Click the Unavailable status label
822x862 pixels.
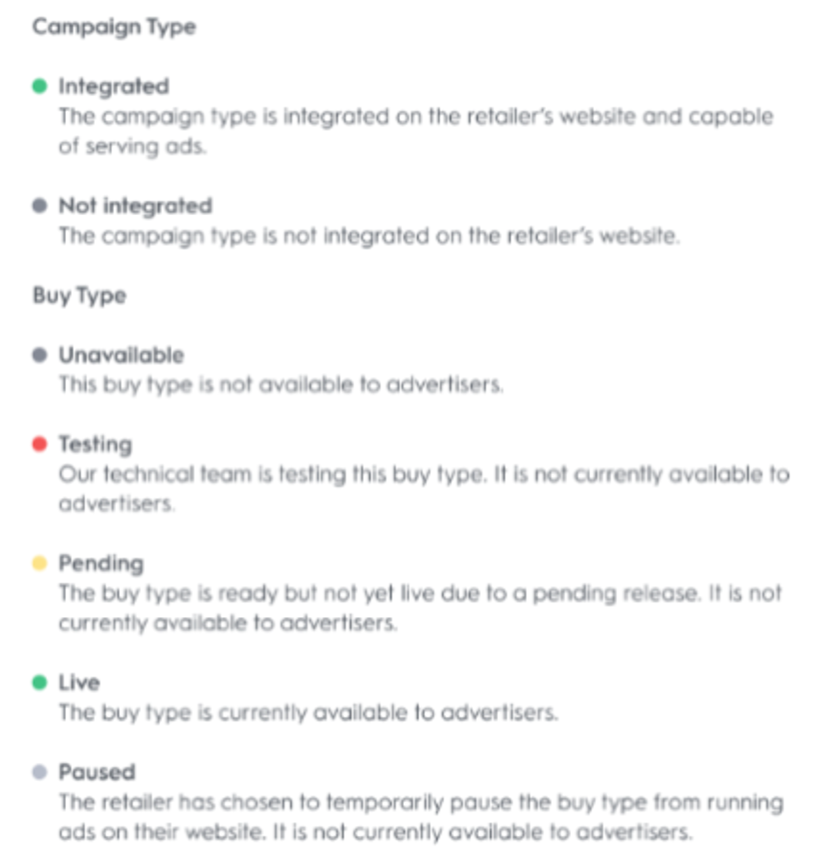click(x=121, y=356)
